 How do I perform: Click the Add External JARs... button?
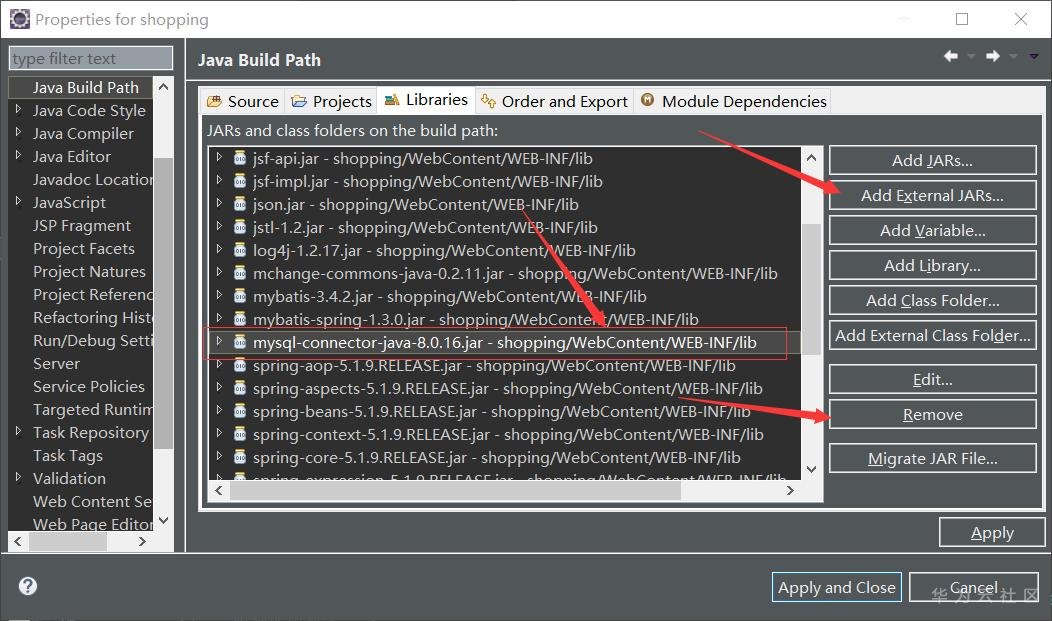tap(933, 196)
